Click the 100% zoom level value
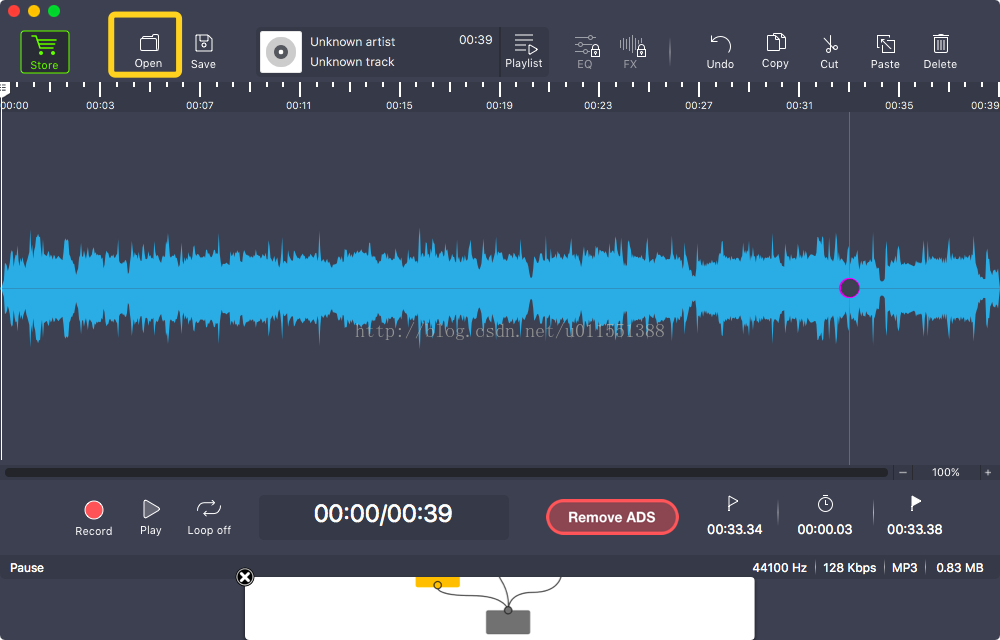The width and height of the screenshot is (1000, 640). [946, 472]
